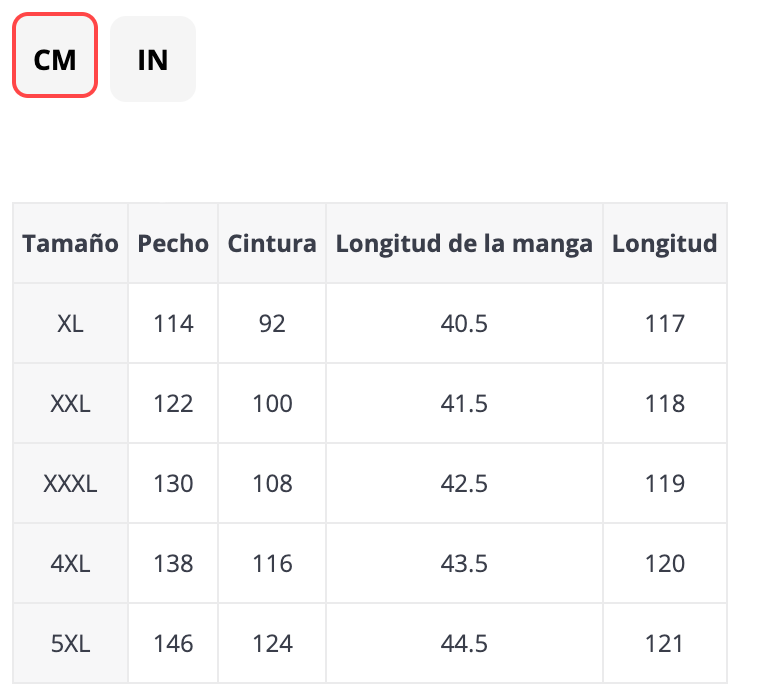Select the 4XL size row label

(70, 564)
